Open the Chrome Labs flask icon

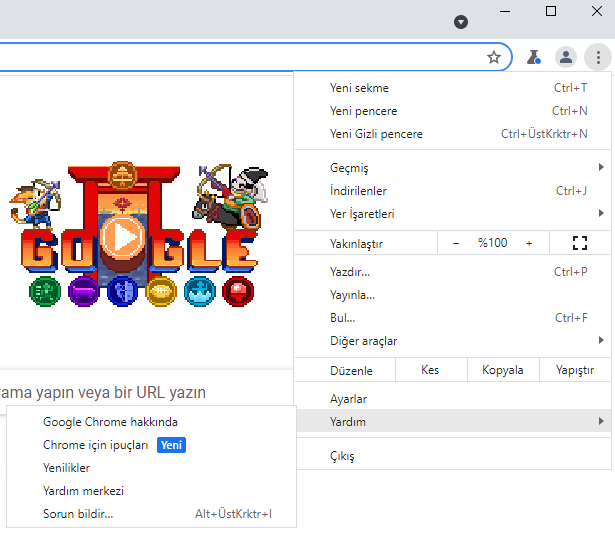(x=533, y=57)
